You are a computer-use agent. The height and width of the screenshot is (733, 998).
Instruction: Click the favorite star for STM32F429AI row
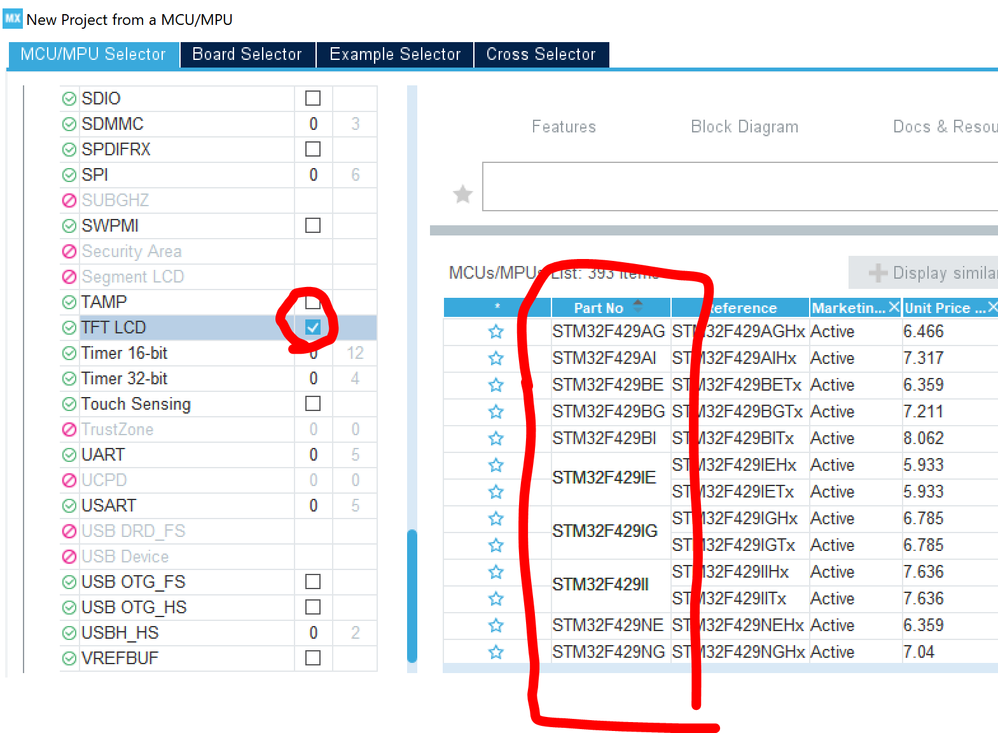[496, 358]
